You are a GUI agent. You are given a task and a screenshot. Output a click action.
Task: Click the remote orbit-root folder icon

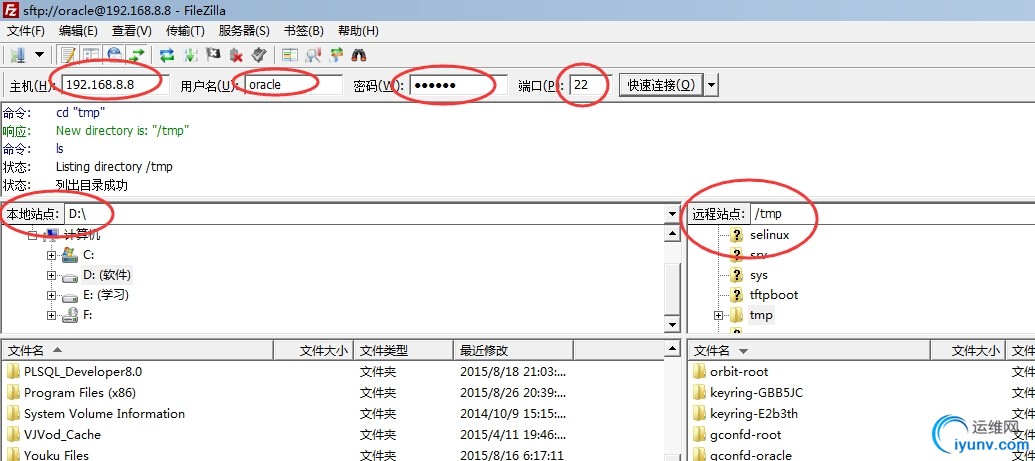[699, 372]
